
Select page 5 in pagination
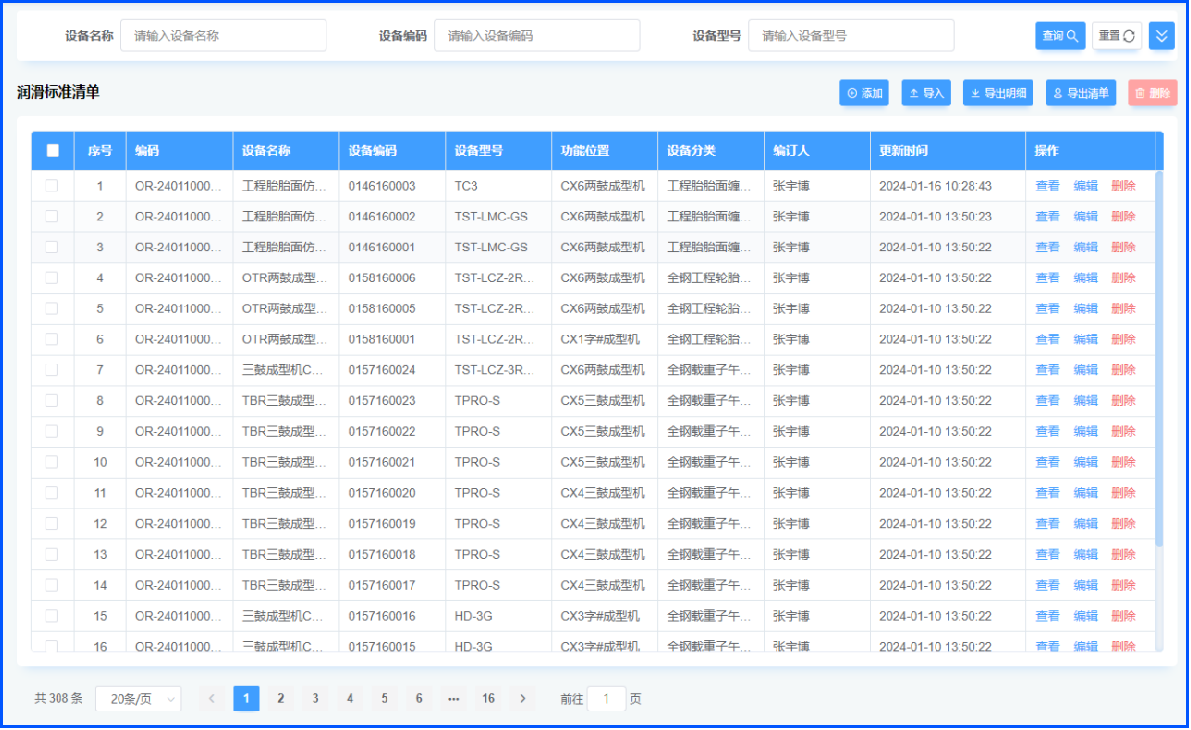click(x=384, y=699)
